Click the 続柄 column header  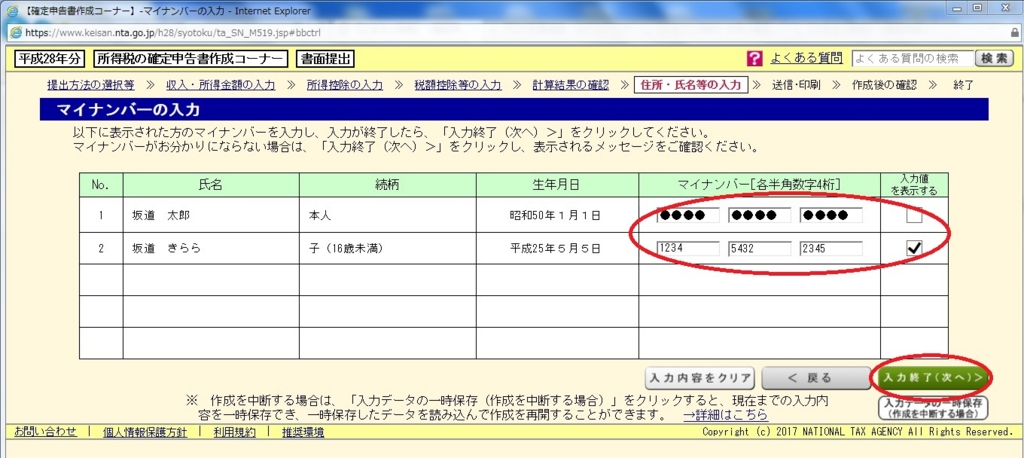pos(388,184)
